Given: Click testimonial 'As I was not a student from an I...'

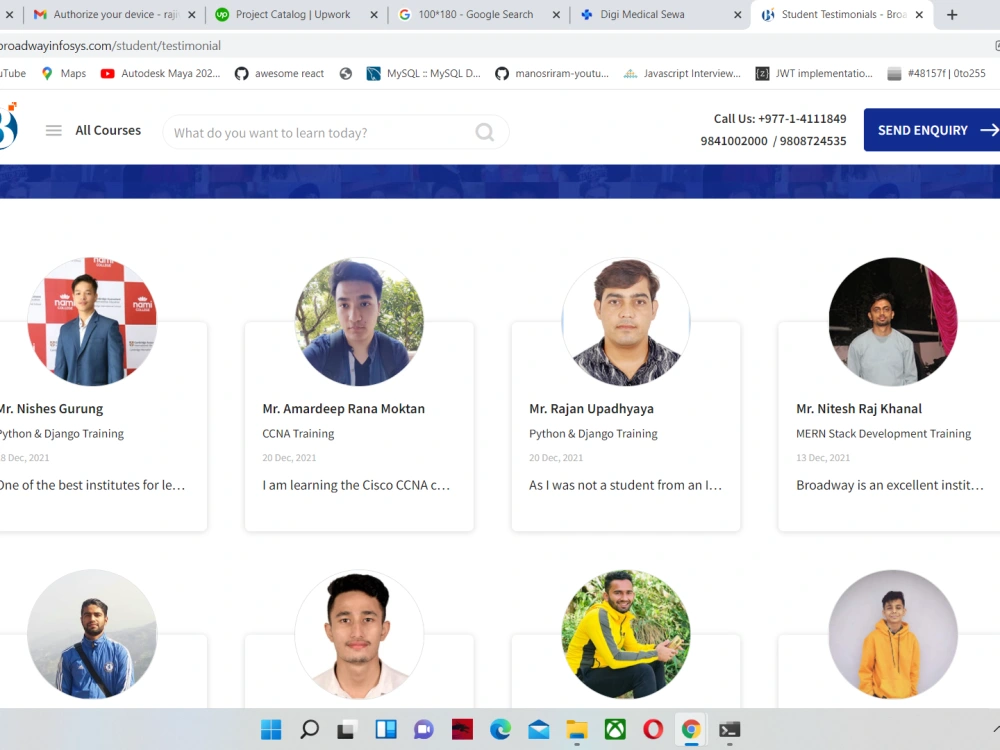Looking at the screenshot, I should tap(625, 485).
